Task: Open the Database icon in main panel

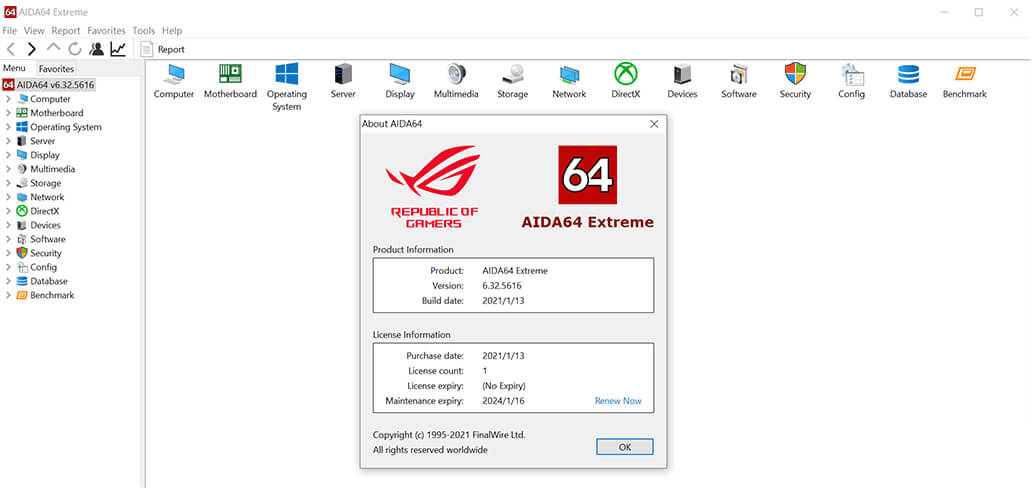Action: tap(908, 75)
